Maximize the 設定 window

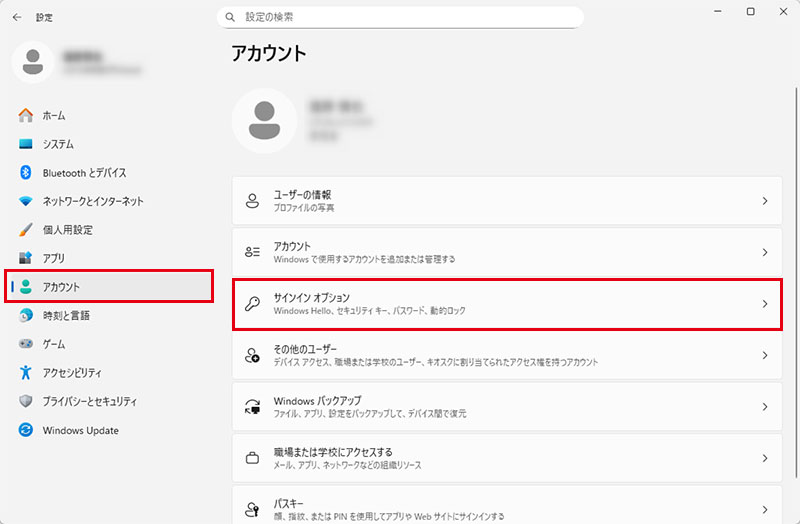coord(751,11)
